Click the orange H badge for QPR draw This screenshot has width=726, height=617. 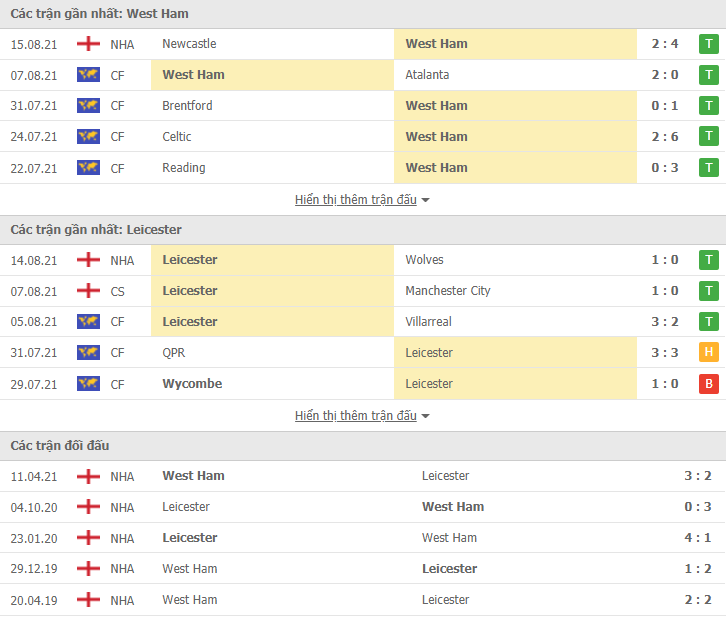(708, 353)
